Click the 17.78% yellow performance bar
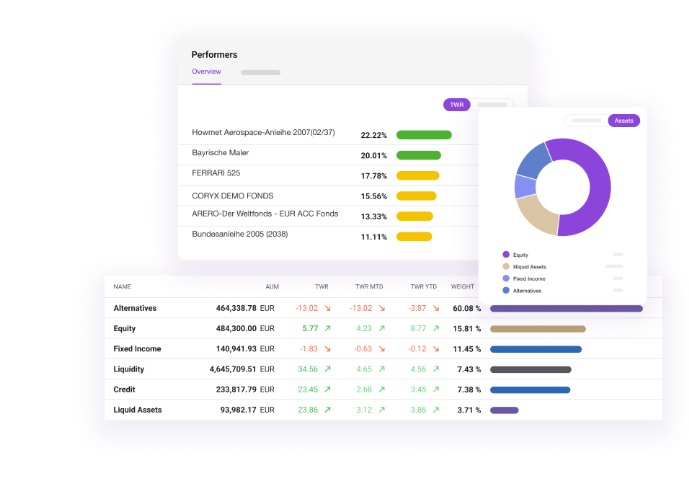Screen dimensions: 689x488 417,176
